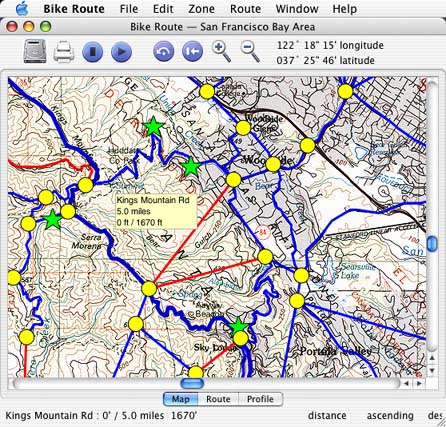This screenshot has height=427, width=446.
Task: Open the Zone menu
Action: pos(201,9)
